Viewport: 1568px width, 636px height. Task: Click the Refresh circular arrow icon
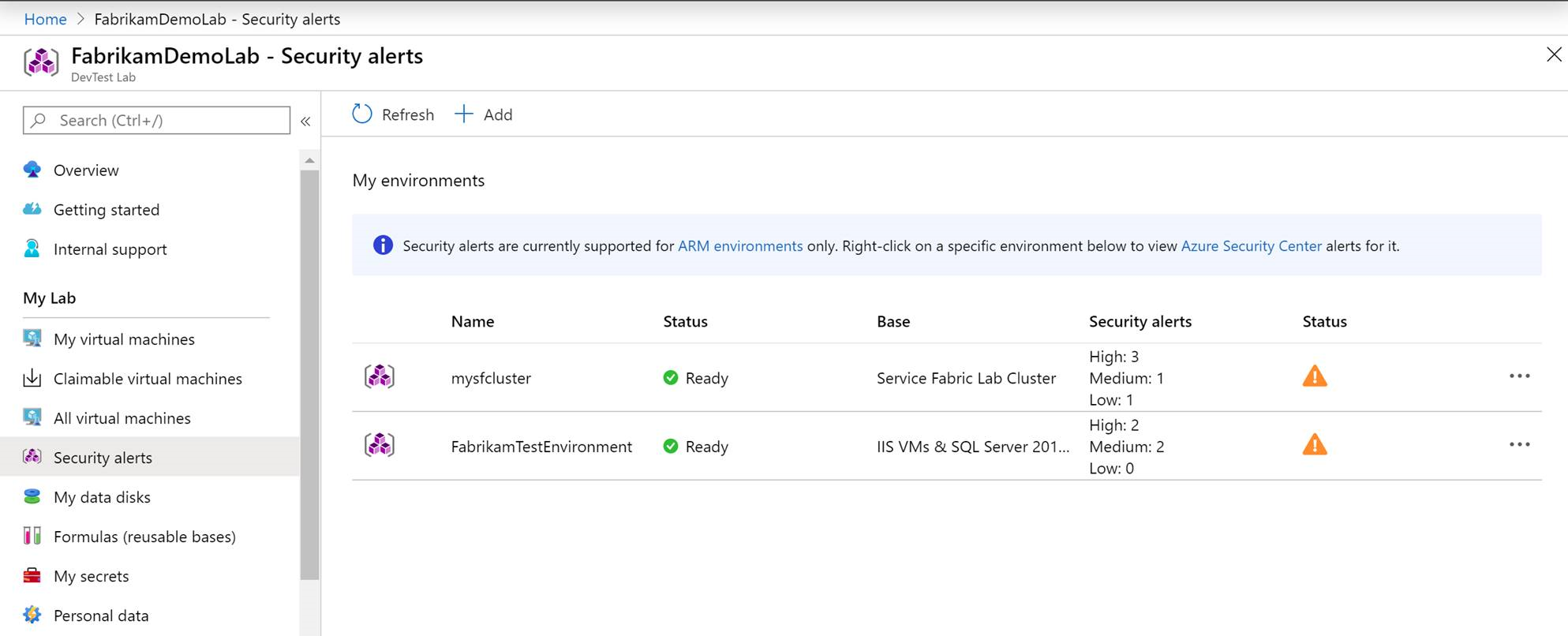[362, 114]
